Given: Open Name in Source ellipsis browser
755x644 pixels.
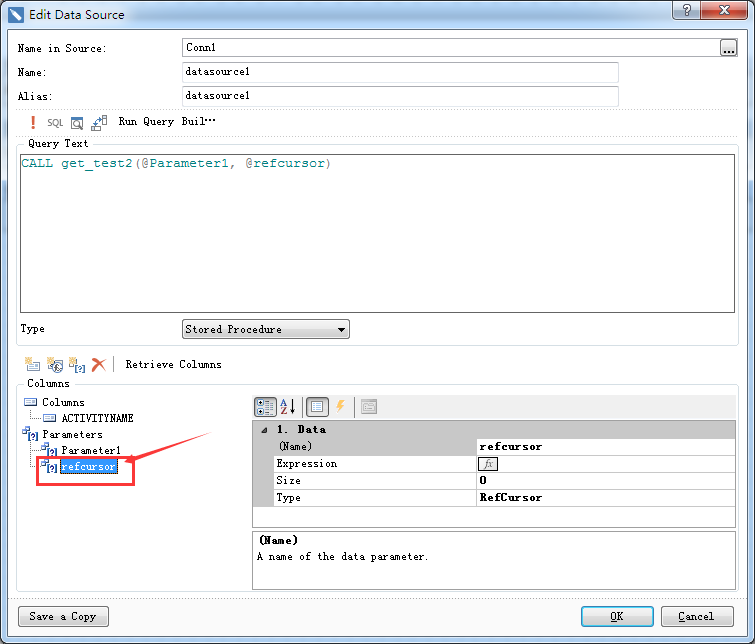Looking at the screenshot, I should [x=727, y=47].
